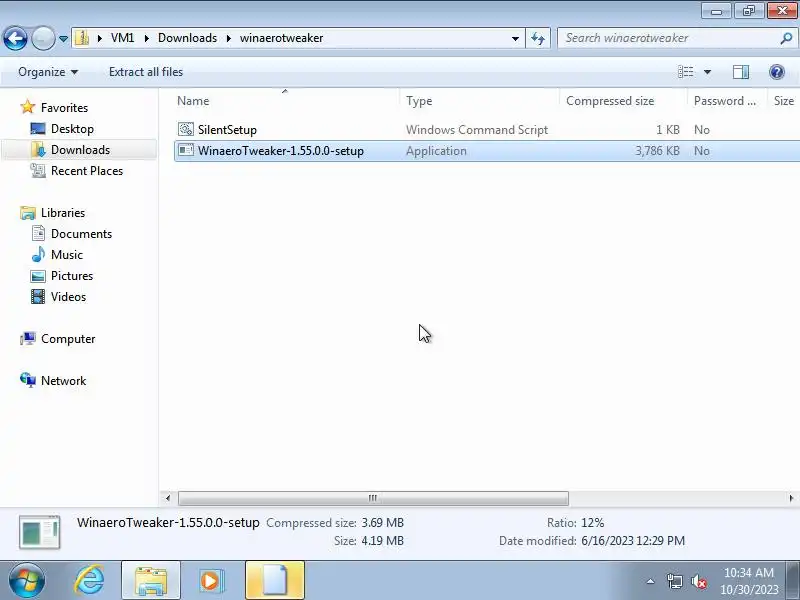Sort by the Type column header
800x600 pixels.
480,101
